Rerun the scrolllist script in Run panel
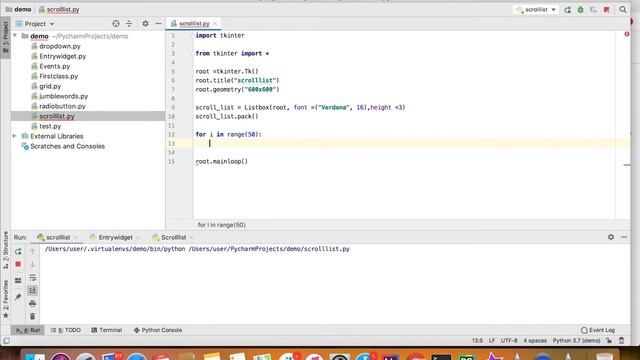This screenshot has width=640, height=360. pos(18,251)
